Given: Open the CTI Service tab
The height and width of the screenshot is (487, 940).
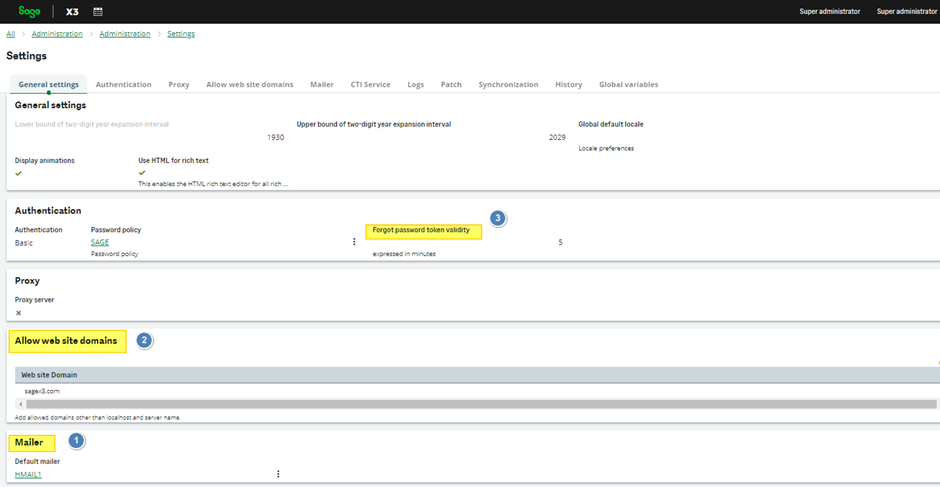Looking at the screenshot, I should pyautogui.click(x=370, y=85).
